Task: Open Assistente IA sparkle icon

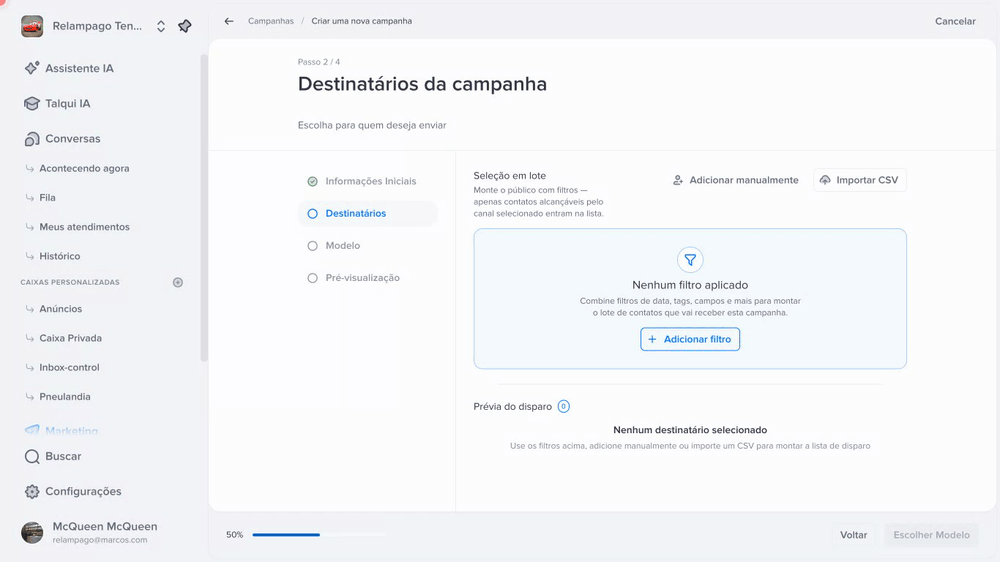Action: (32, 68)
